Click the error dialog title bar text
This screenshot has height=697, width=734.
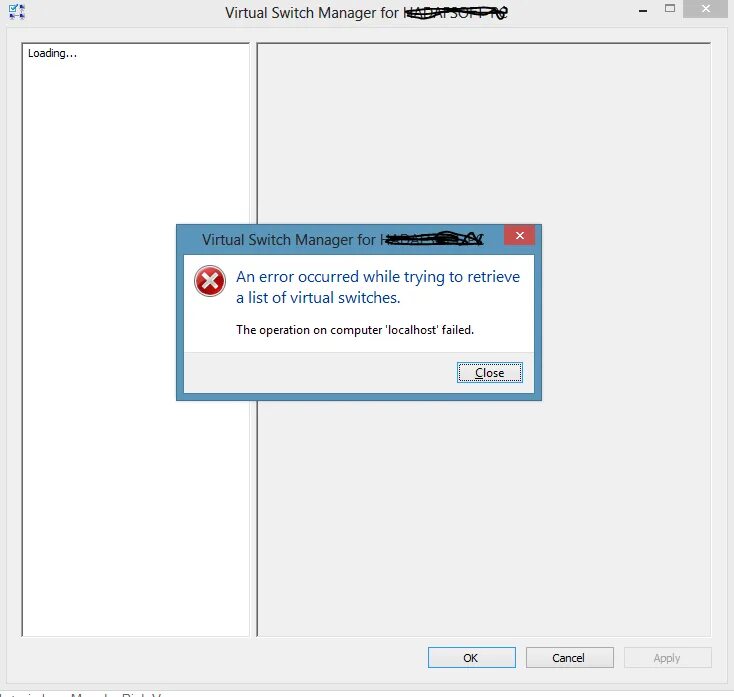(x=342, y=240)
